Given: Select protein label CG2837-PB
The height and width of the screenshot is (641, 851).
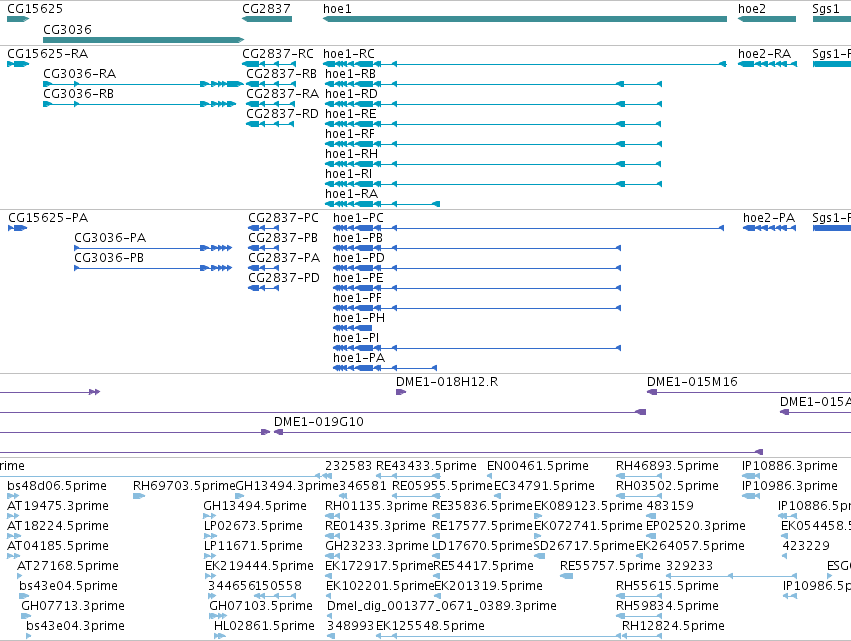Looking at the screenshot, I should [x=283, y=238].
